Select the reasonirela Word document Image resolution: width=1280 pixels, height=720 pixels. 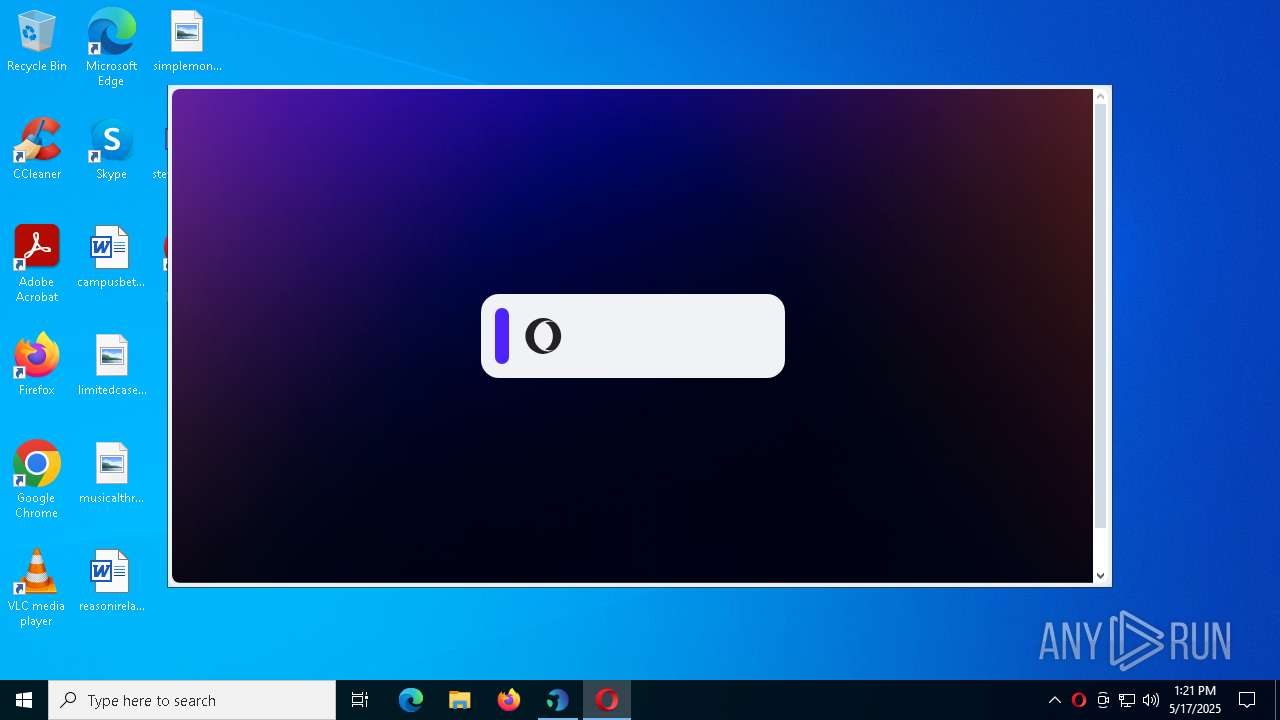tap(111, 581)
